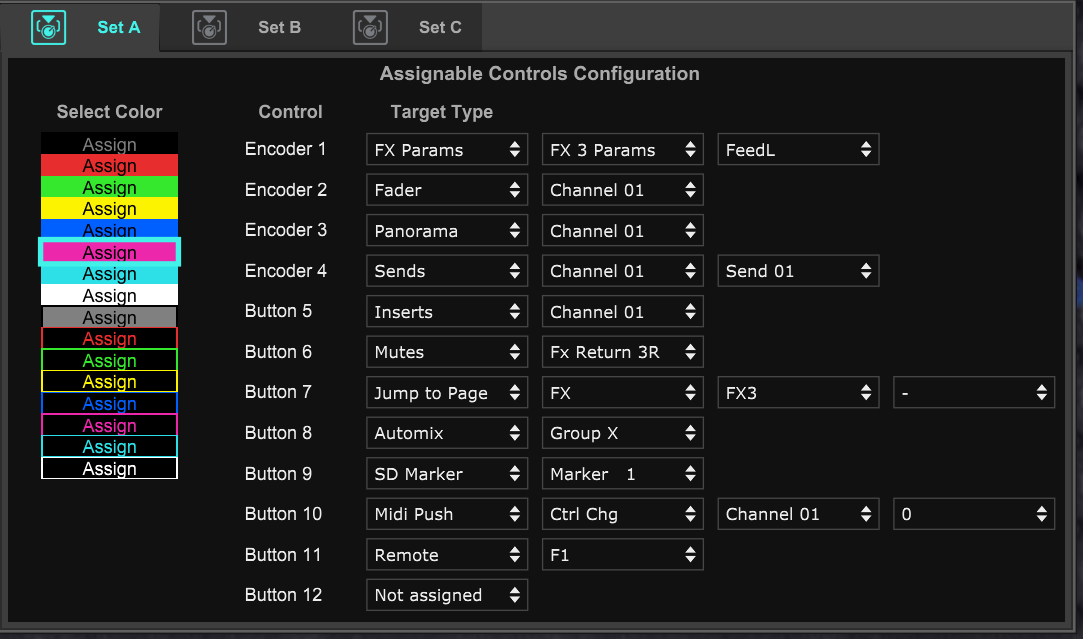The width and height of the screenshot is (1083, 639).
Task: Open Button 7 dash value dropdown
Action: (x=974, y=392)
